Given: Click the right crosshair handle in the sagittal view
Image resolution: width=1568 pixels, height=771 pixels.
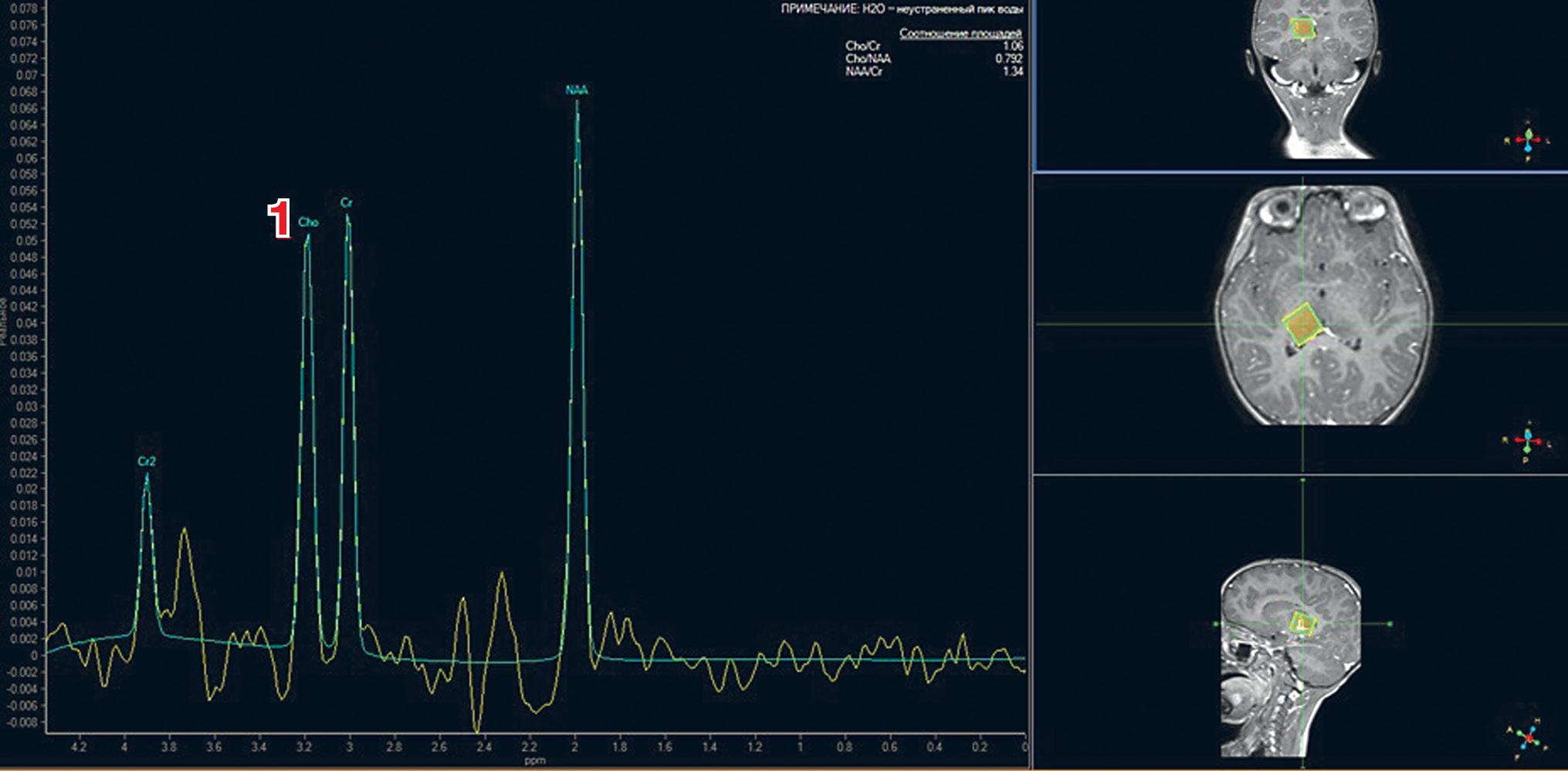Looking at the screenshot, I should (1390, 624).
